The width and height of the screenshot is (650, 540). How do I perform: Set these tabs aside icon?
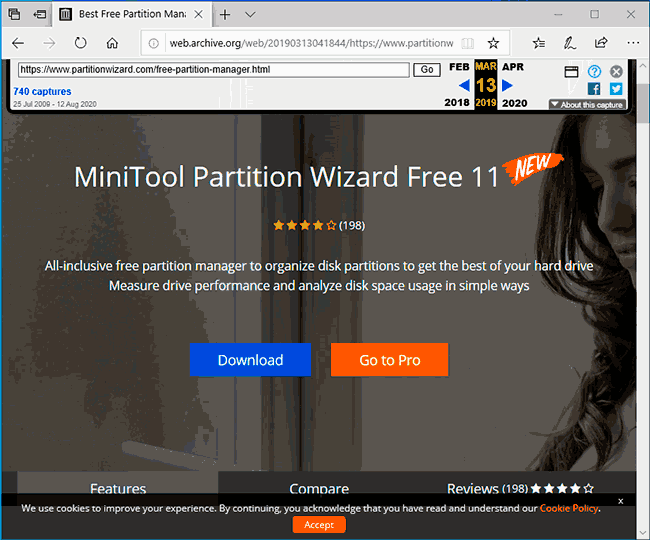point(40,15)
